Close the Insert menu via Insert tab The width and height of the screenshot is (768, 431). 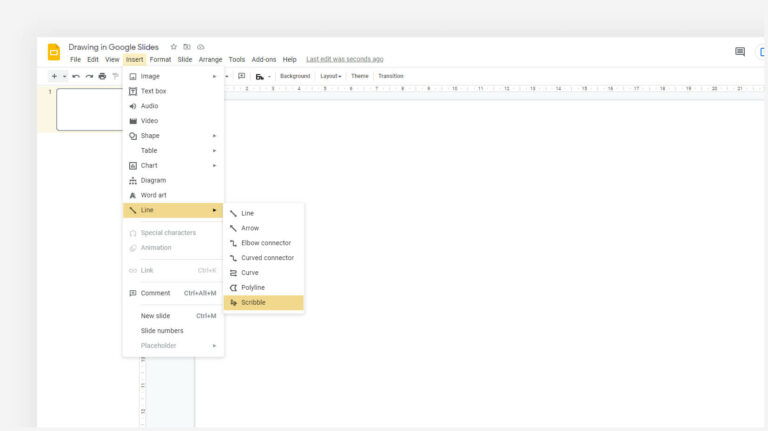tap(134, 59)
